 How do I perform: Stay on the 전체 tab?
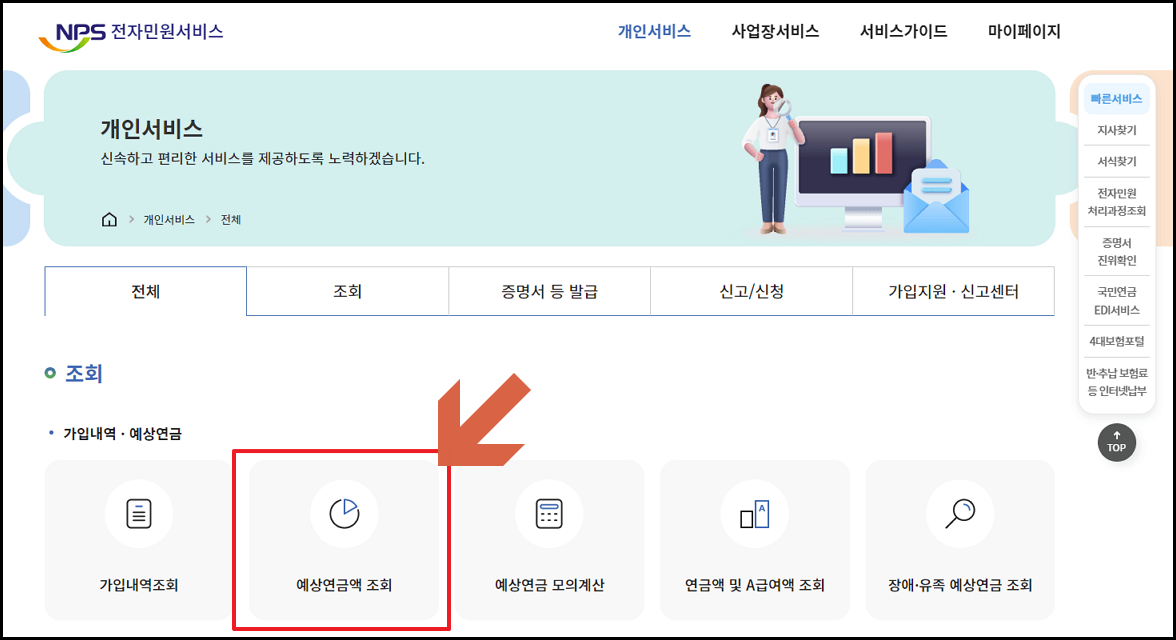tap(145, 290)
